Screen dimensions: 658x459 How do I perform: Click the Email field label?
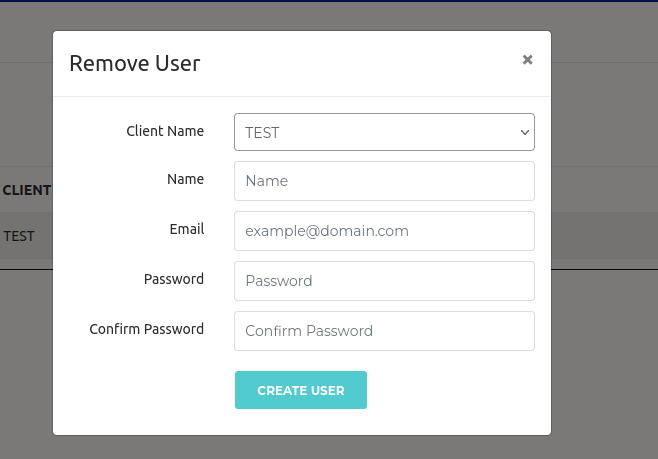tap(187, 229)
